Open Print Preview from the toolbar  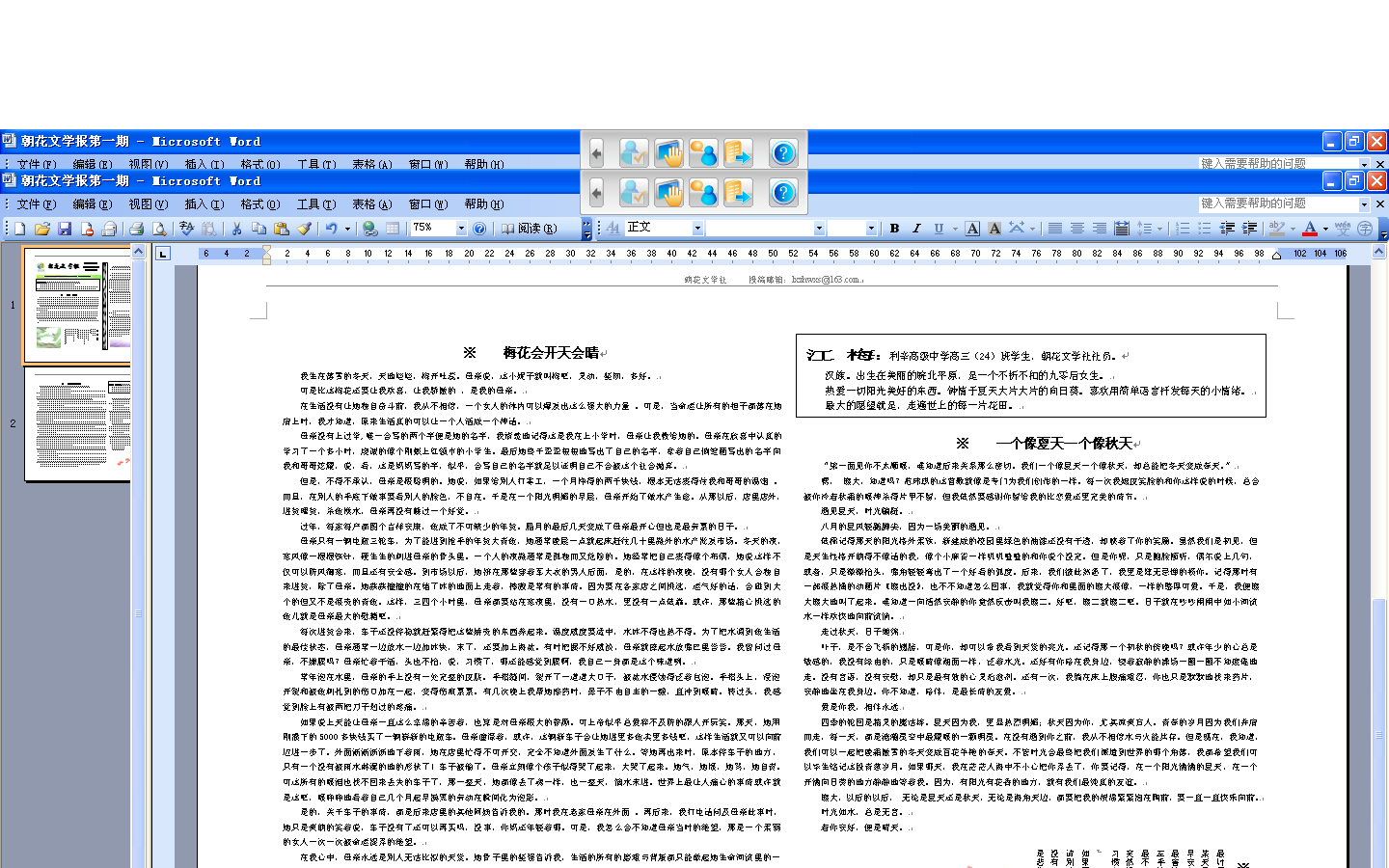[159, 229]
